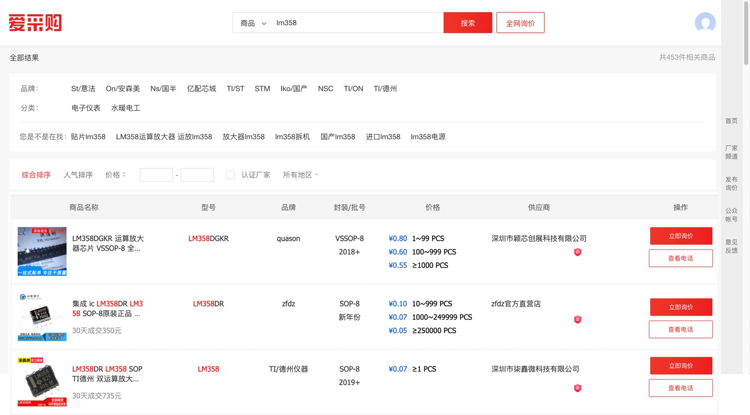Click suggested search lm358拆机
The height and width of the screenshot is (415, 750).
coord(292,137)
